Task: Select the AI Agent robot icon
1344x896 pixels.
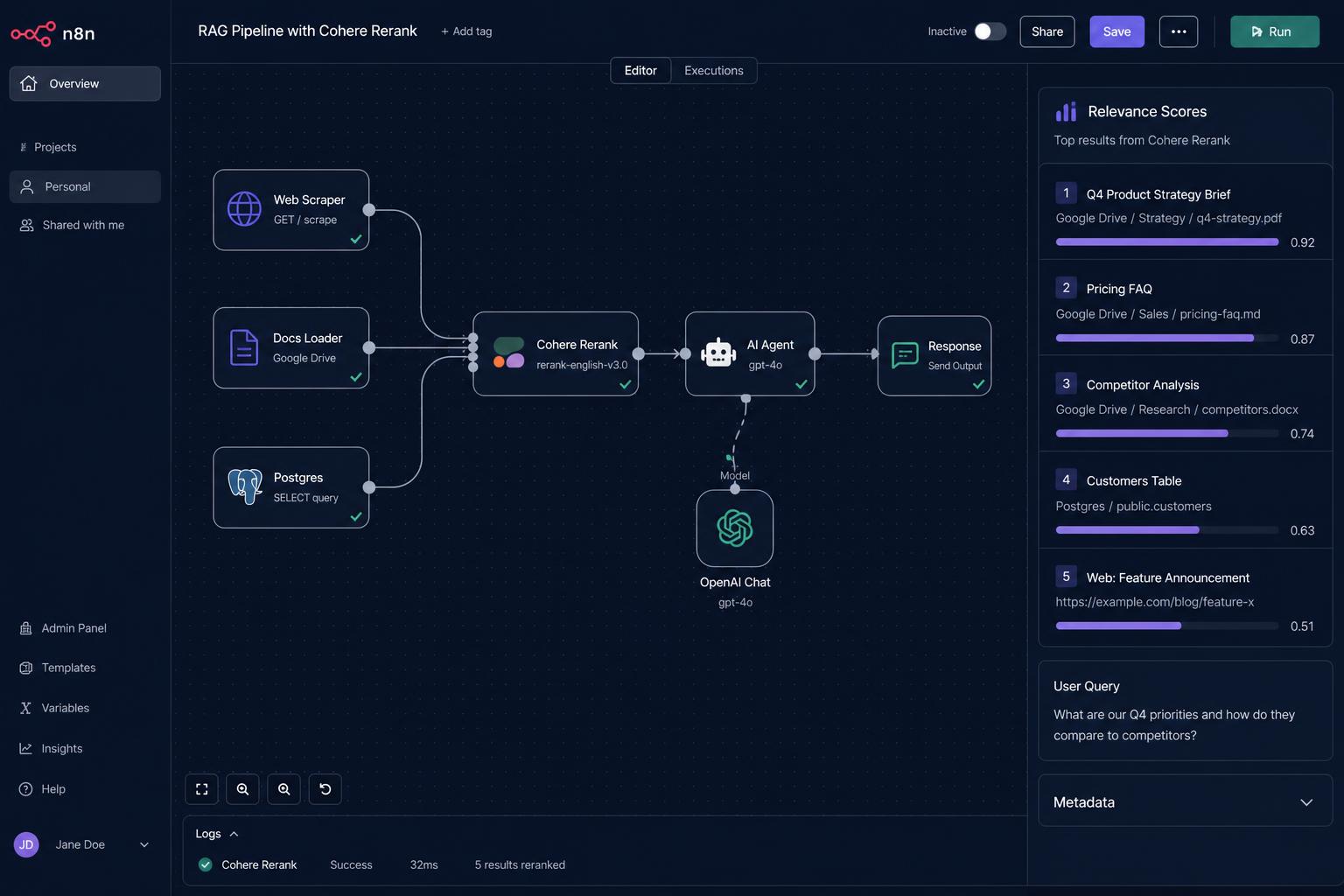Action: [x=718, y=353]
